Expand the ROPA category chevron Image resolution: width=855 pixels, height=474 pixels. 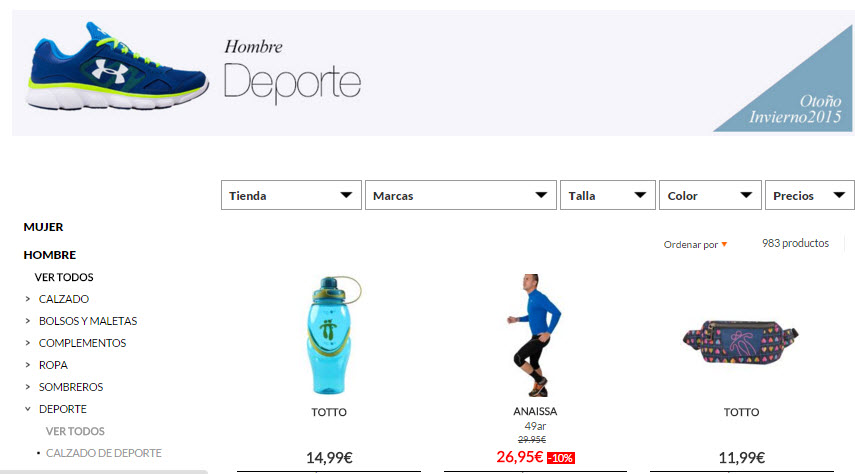click(x=28, y=365)
